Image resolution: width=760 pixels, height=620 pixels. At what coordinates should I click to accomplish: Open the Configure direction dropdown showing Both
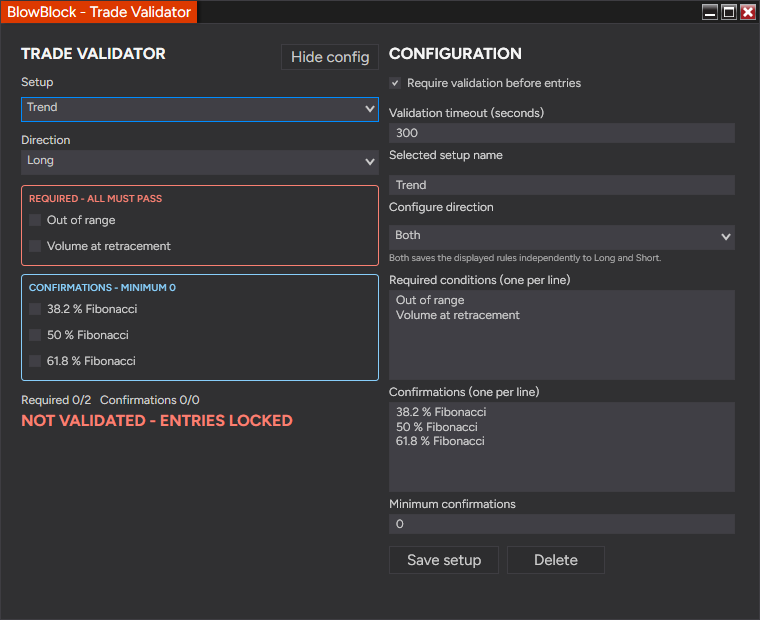click(562, 237)
